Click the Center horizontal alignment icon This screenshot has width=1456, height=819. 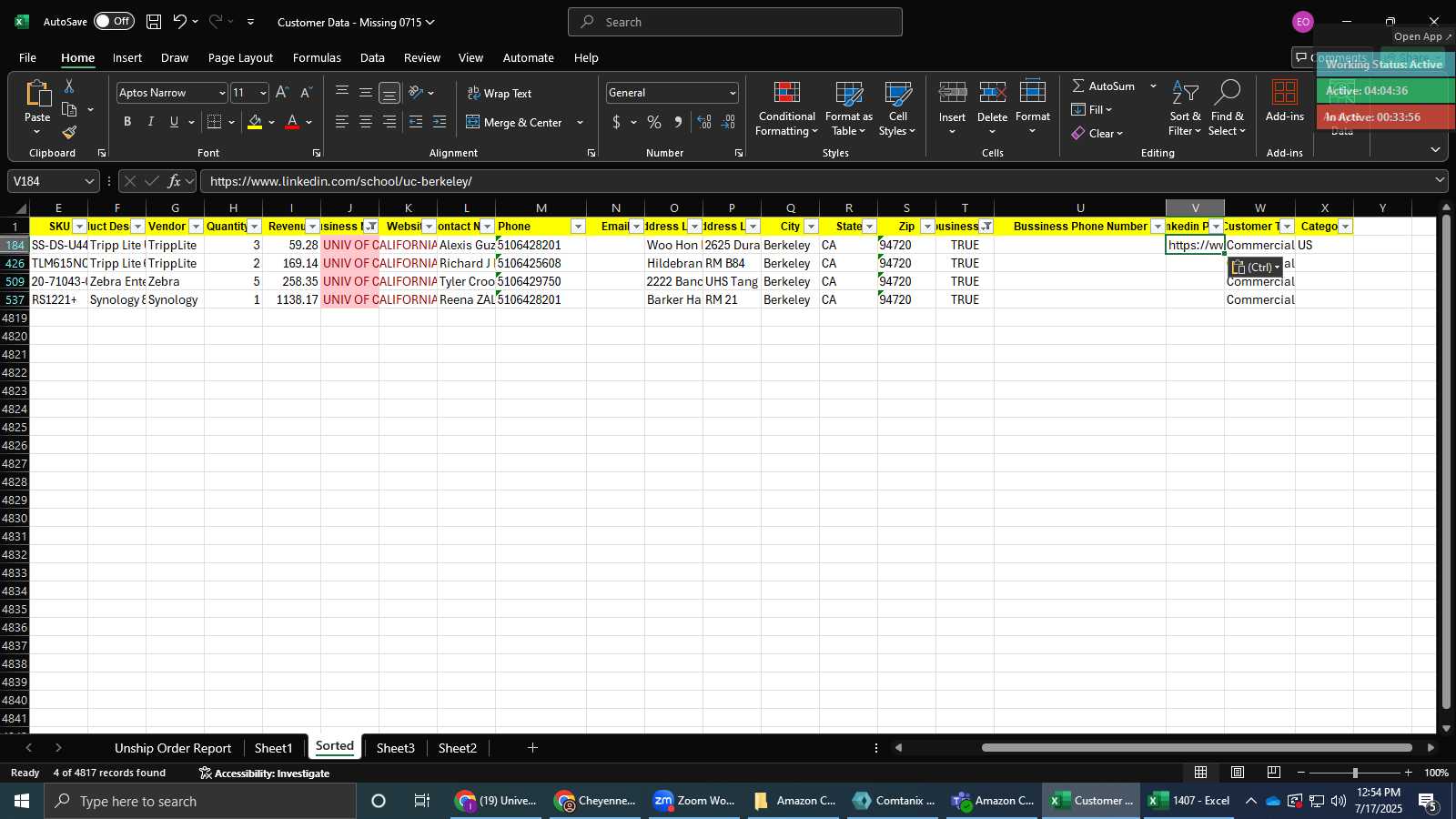click(x=365, y=122)
